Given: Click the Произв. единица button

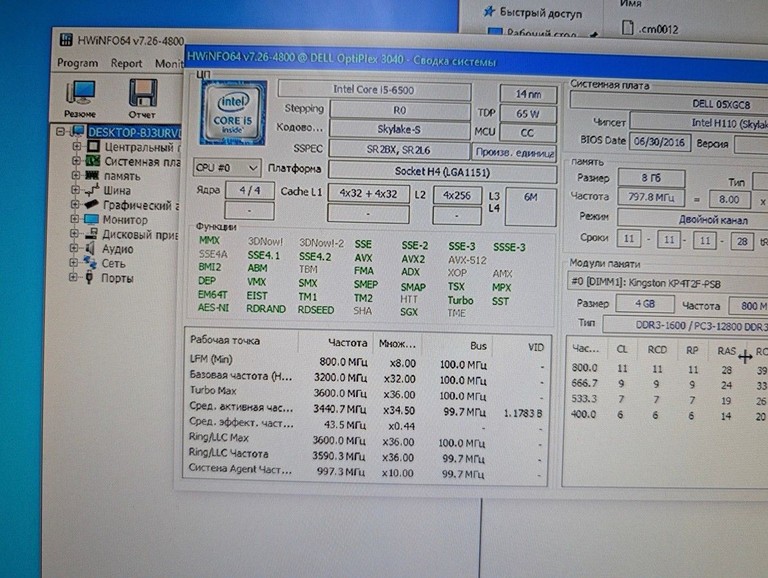Looking at the screenshot, I should [x=514, y=152].
